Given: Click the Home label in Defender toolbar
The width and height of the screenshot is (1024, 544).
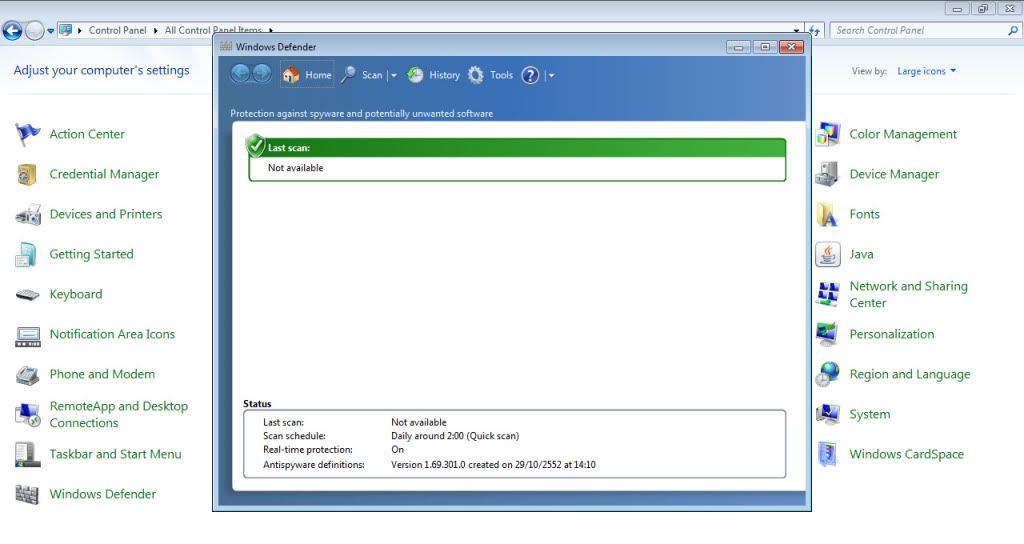Looking at the screenshot, I should coord(319,75).
